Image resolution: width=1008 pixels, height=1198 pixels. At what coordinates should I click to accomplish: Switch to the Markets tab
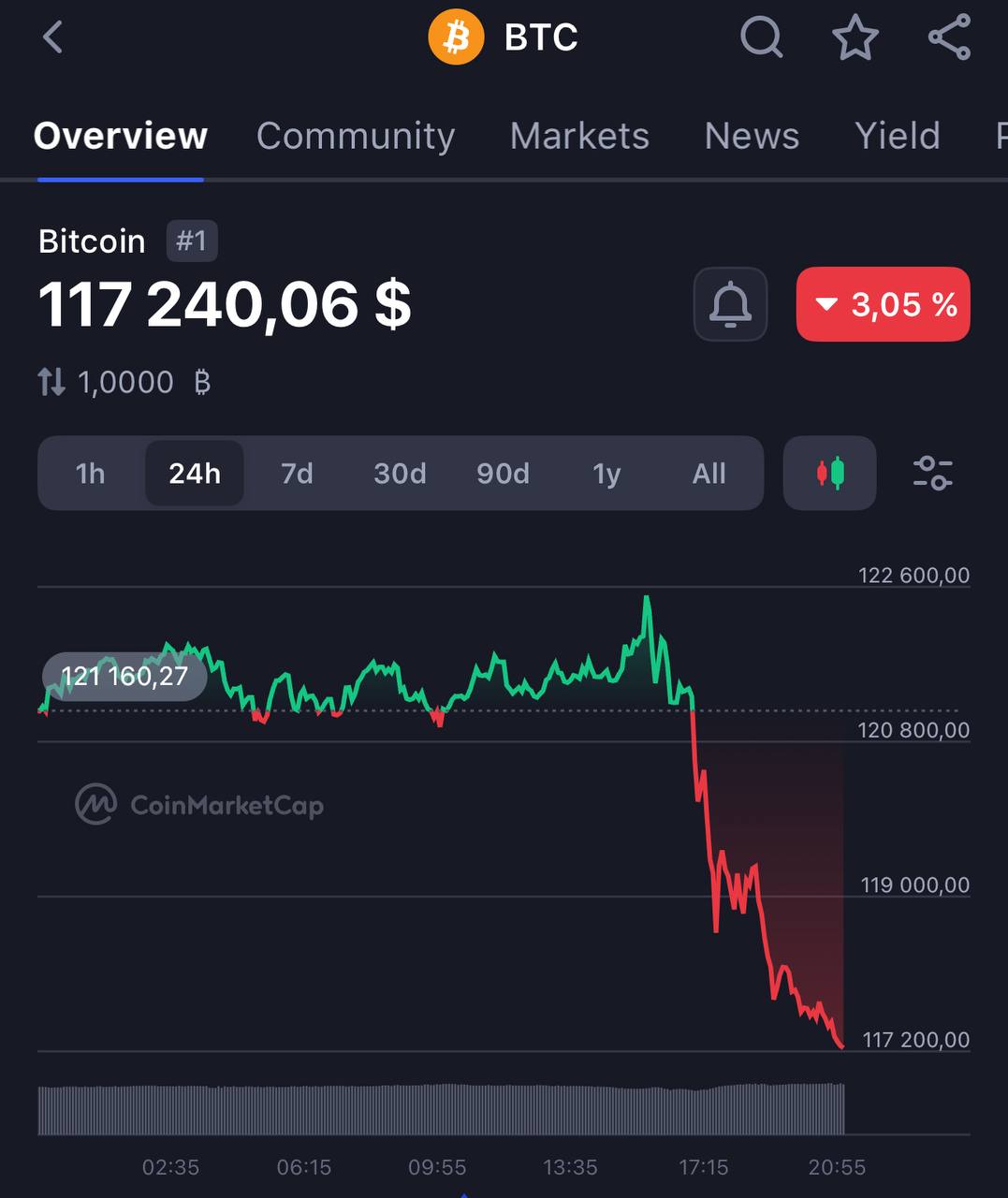click(x=579, y=136)
